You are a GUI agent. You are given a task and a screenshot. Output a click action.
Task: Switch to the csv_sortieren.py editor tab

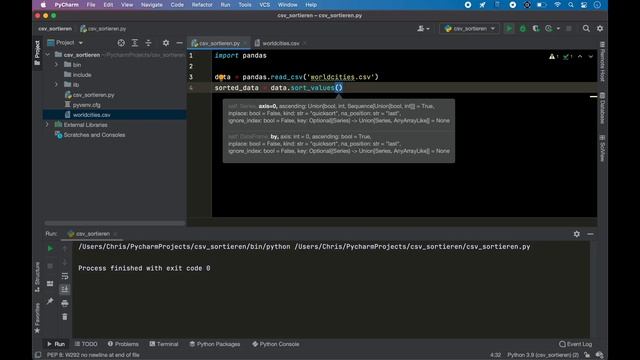click(x=219, y=43)
